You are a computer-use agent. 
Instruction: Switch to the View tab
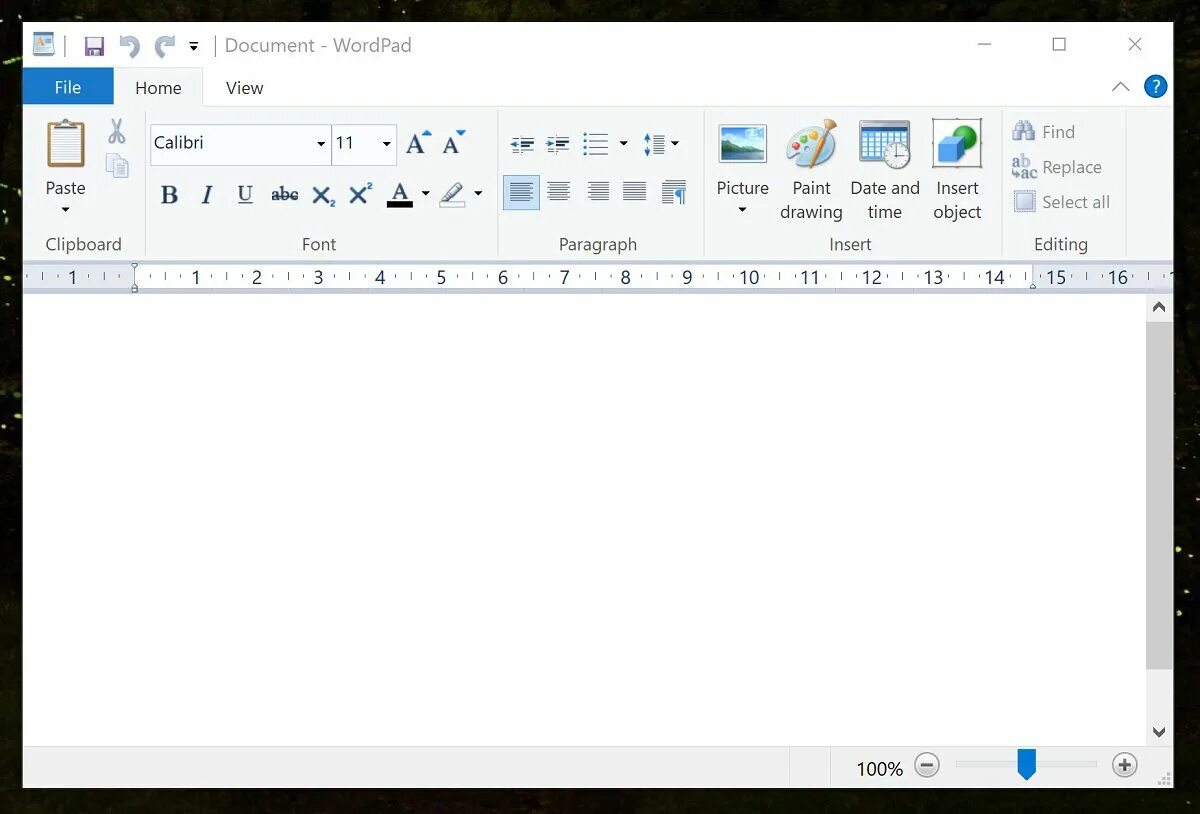pyautogui.click(x=244, y=88)
